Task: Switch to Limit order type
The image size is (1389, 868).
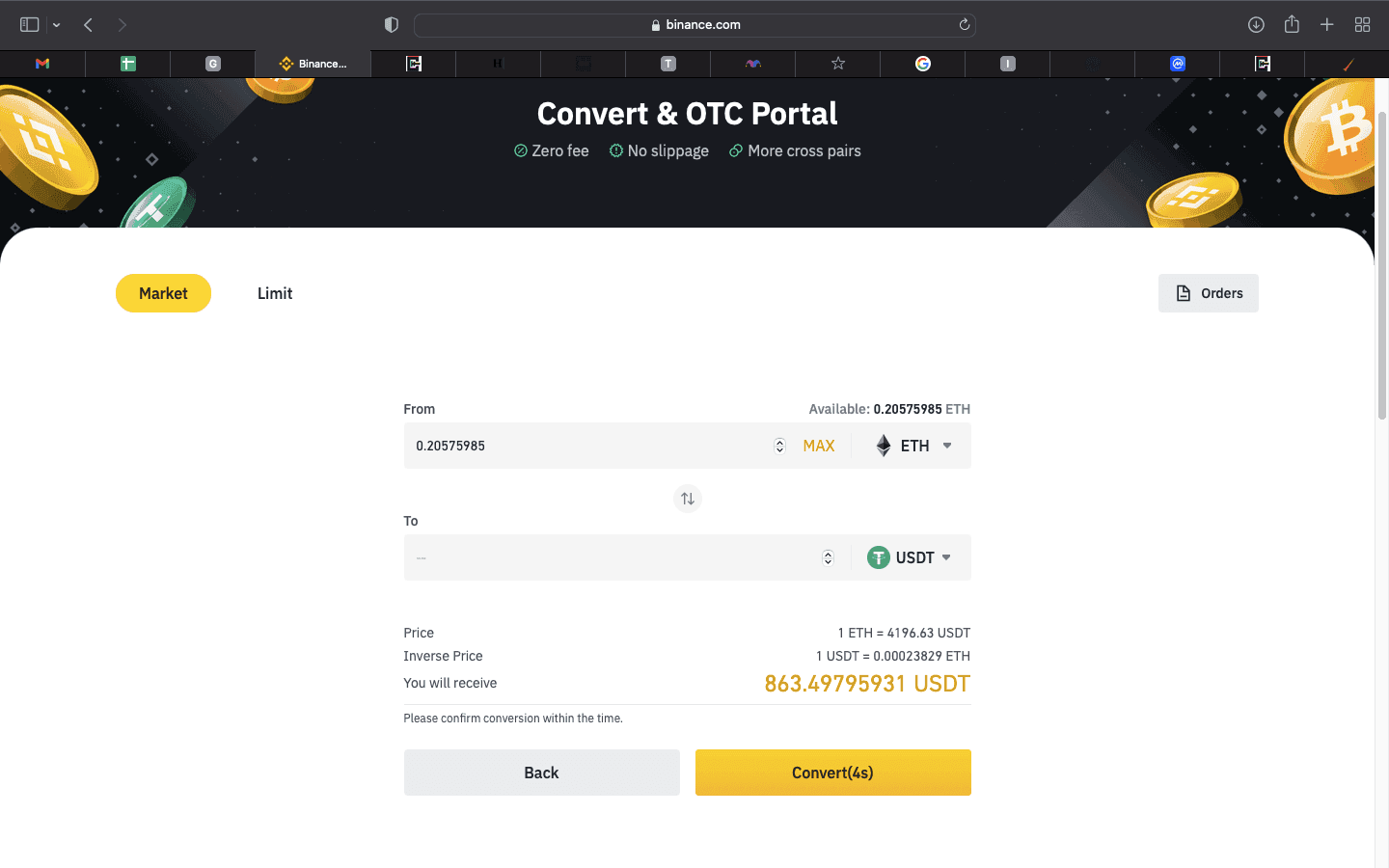Action: (275, 293)
